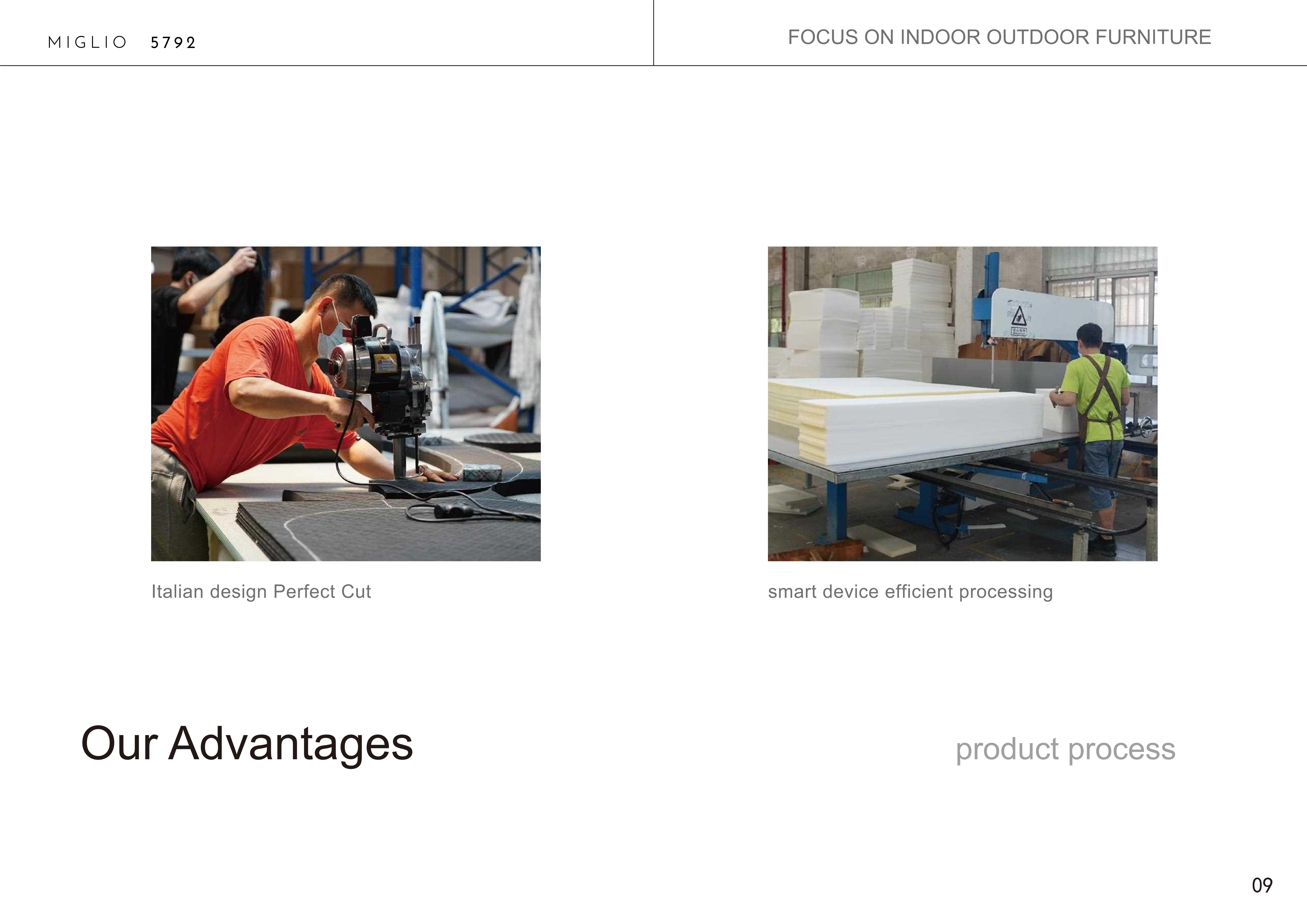Open the fabric cutting worker photo
This screenshot has width=1307, height=924.
pyautogui.click(x=346, y=403)
